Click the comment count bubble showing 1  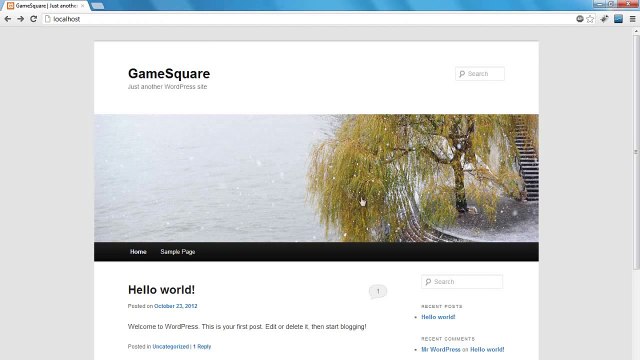(x=378, y=291)
